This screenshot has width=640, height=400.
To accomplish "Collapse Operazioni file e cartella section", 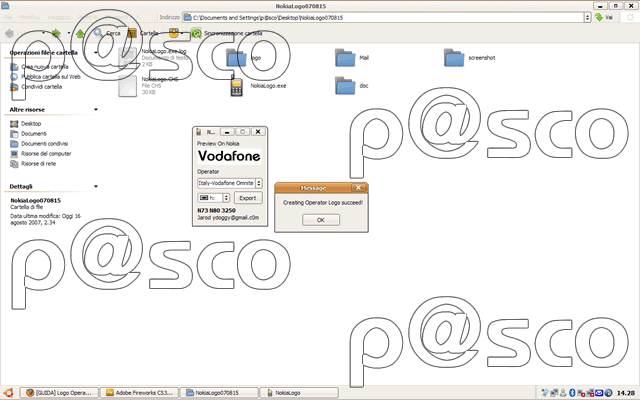I will (x=96, y=53).
